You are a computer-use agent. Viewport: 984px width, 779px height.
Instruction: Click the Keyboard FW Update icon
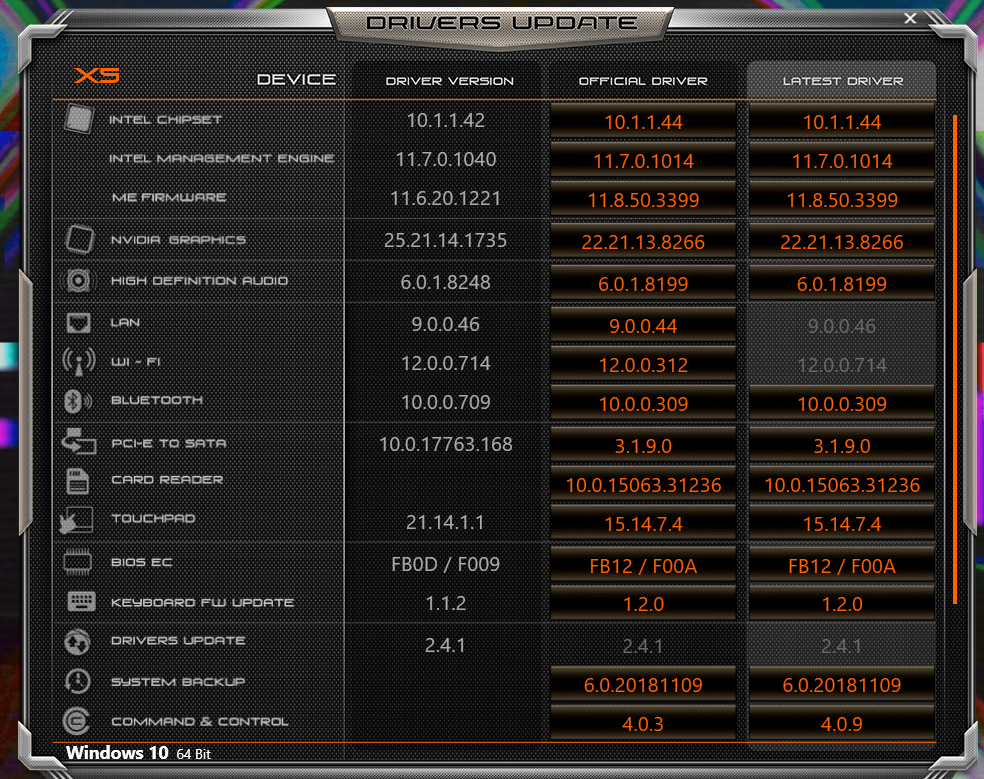[81, 601]
